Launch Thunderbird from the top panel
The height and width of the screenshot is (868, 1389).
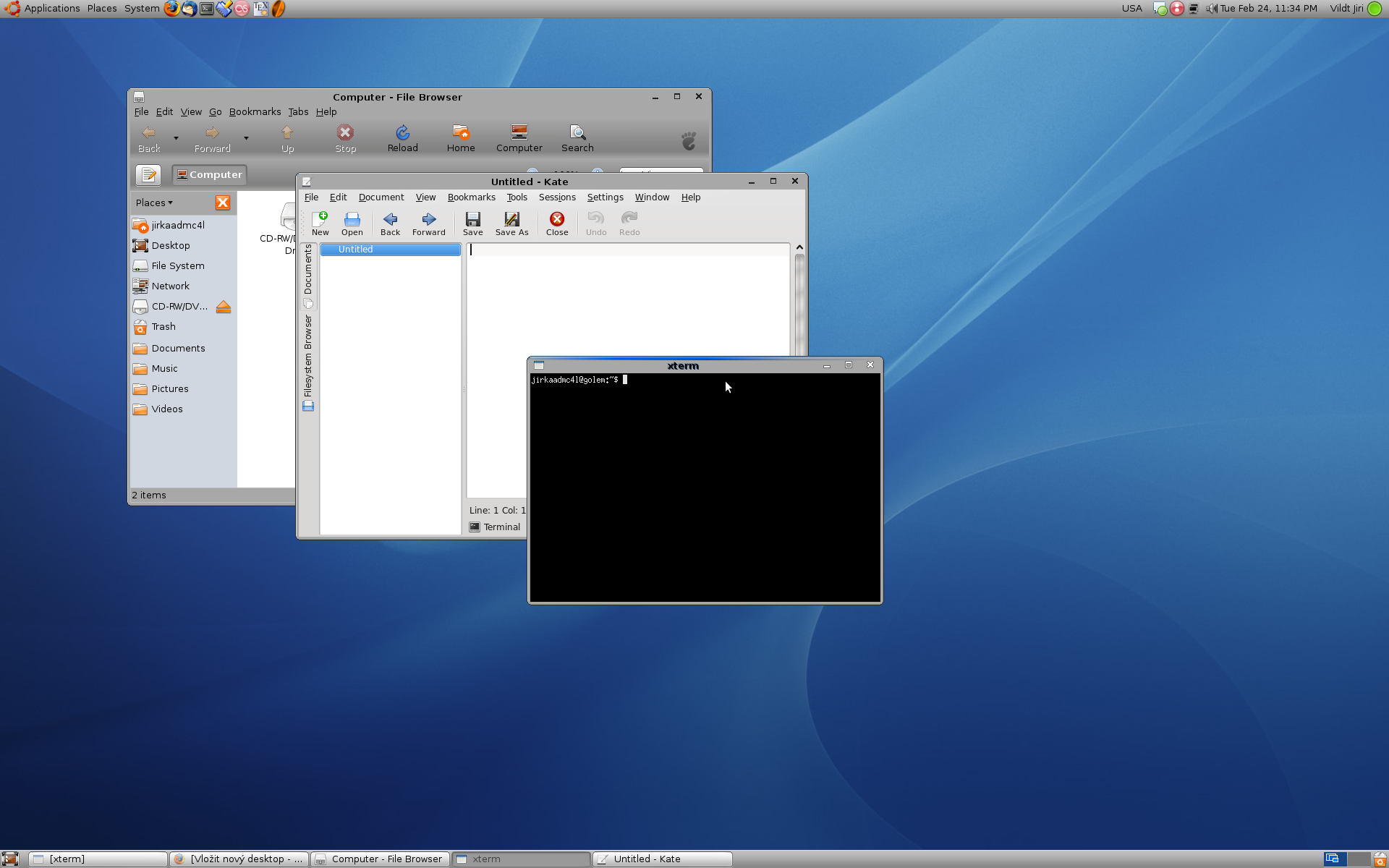pyautogui.click(x=189, y=9)
